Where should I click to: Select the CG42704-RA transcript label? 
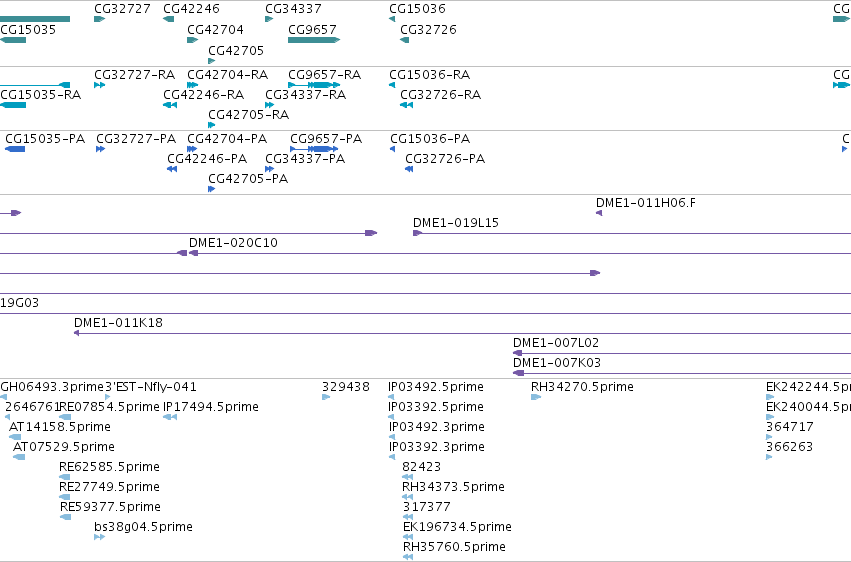[x=228, y=74]
